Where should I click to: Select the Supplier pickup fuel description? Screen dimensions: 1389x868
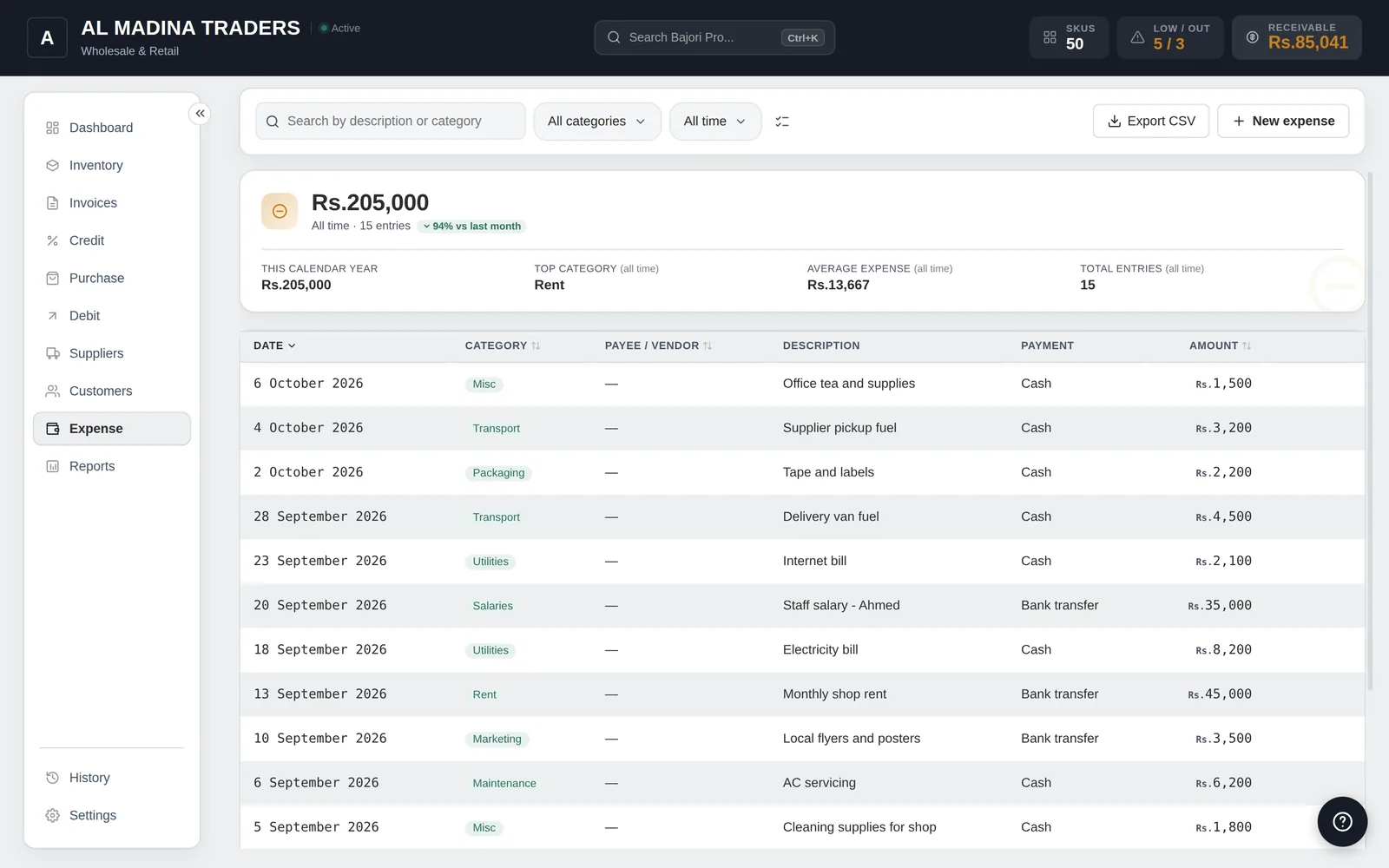tap(839, 428)
